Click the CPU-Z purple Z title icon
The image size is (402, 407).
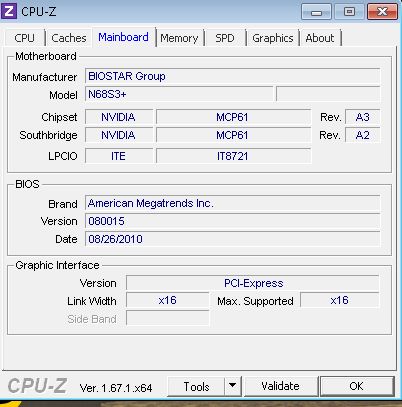(x=9, y=11)
